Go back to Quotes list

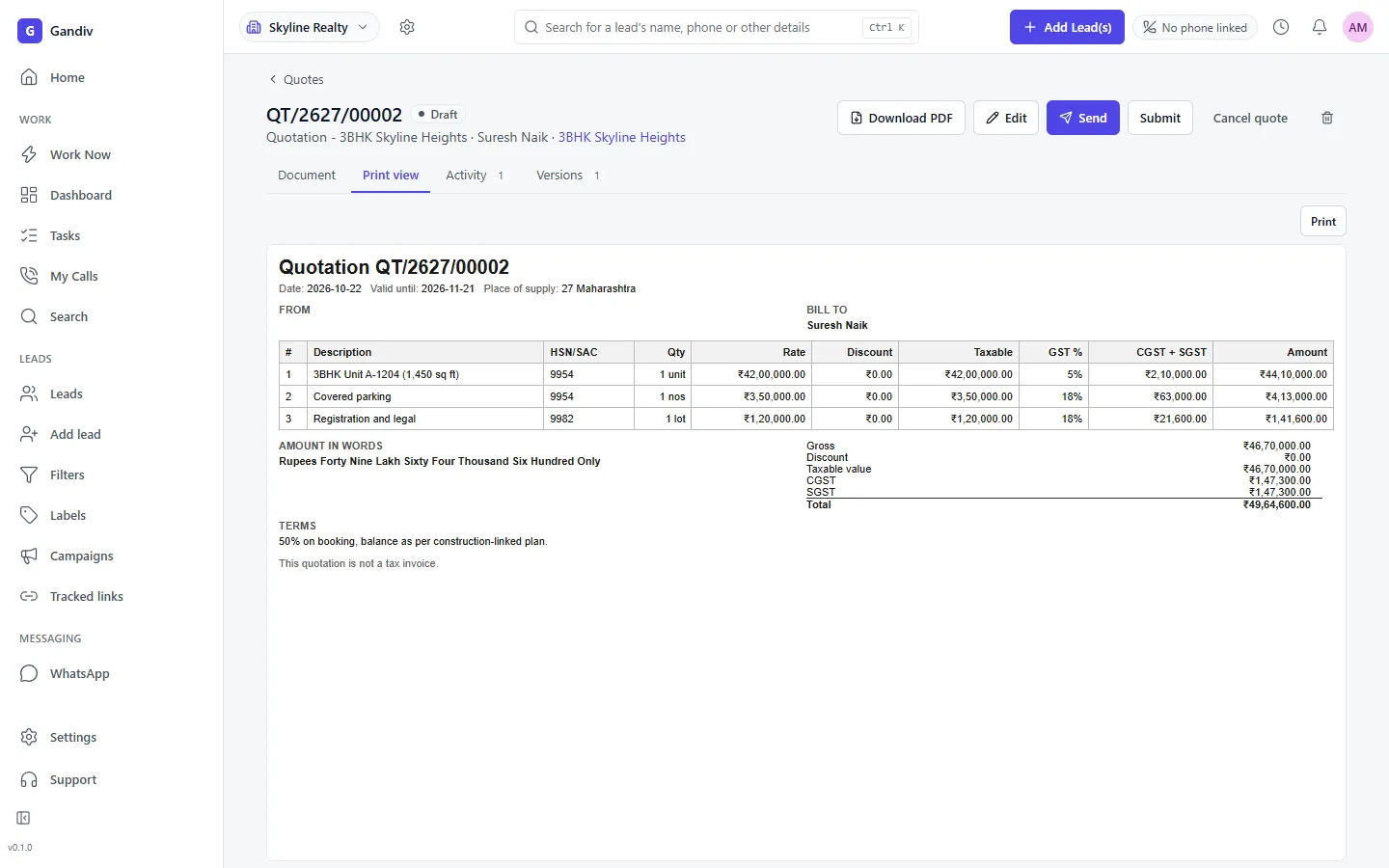[x=296, y=79]
